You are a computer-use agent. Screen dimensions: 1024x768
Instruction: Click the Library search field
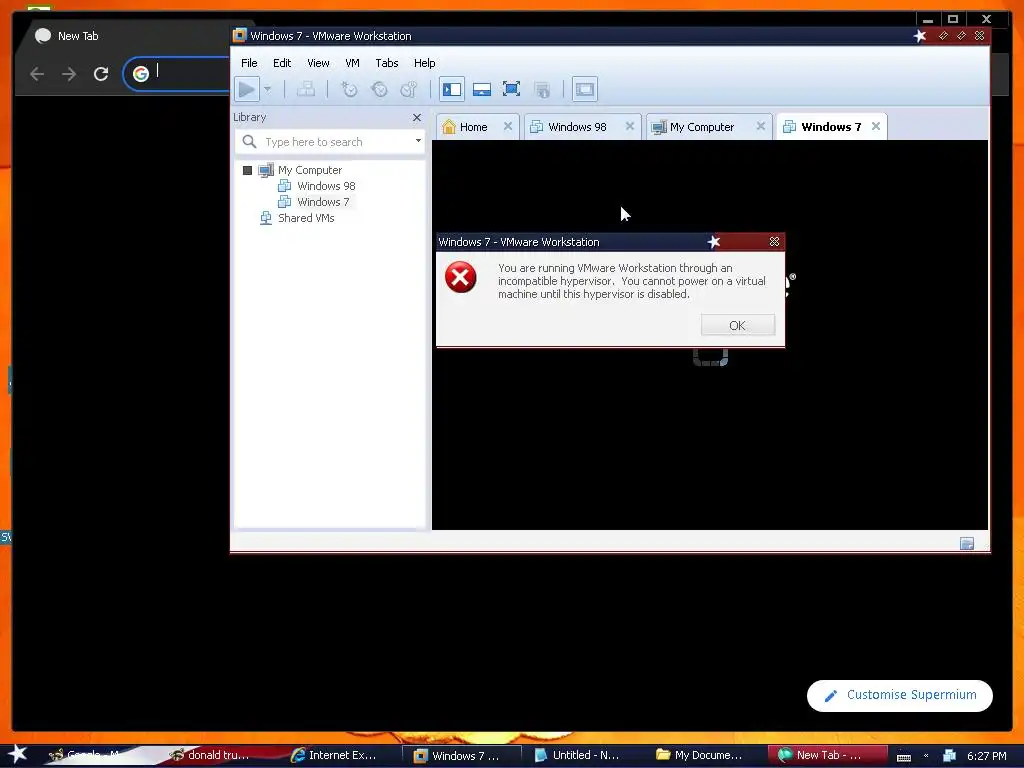pos(330,142)
